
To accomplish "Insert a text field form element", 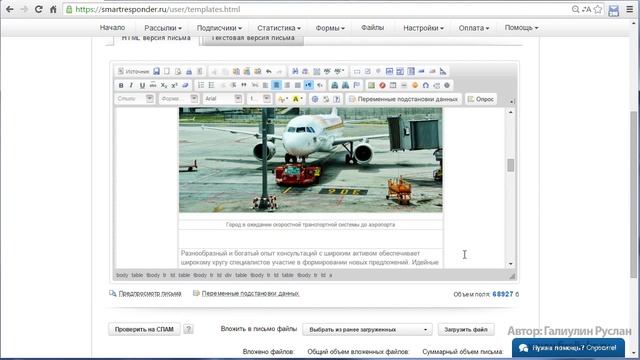I will (x=389, y=71).
